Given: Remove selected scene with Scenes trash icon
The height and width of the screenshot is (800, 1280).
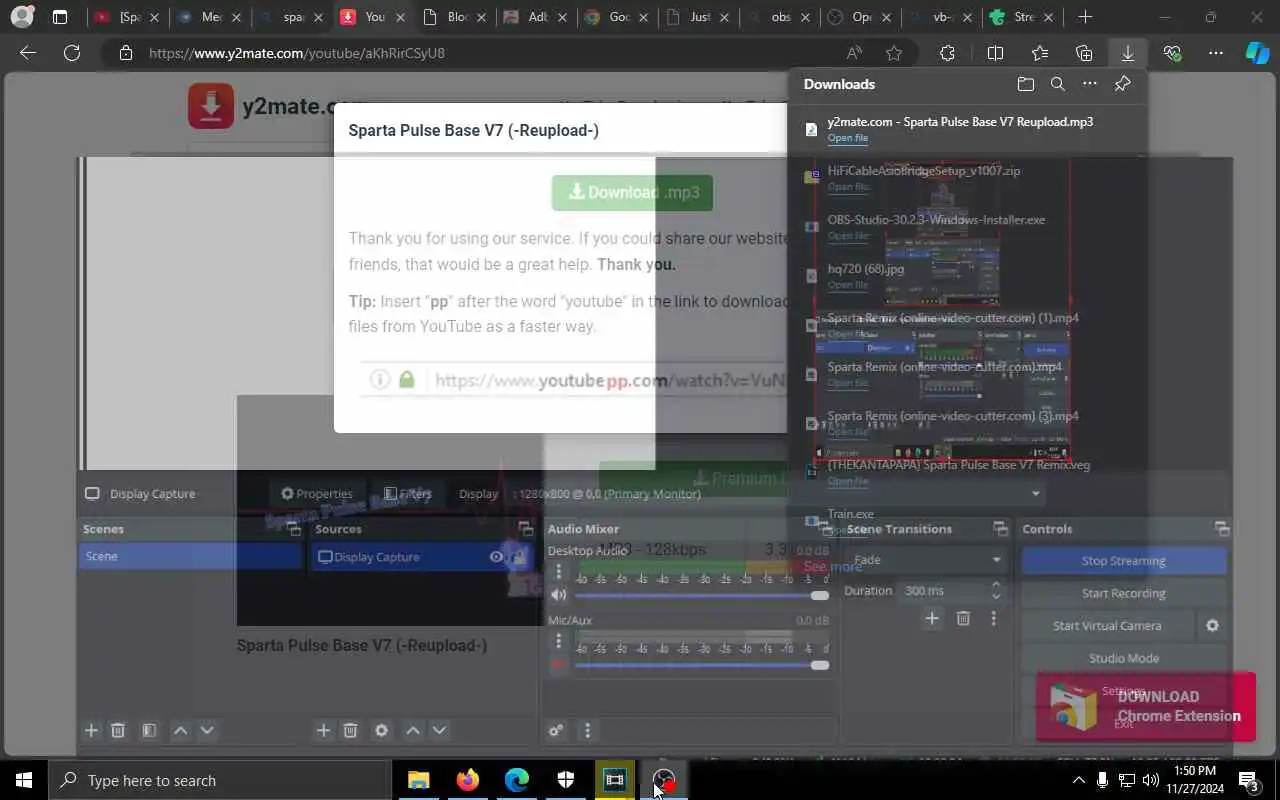Looking at the screenshot, I should pos(118,731).
